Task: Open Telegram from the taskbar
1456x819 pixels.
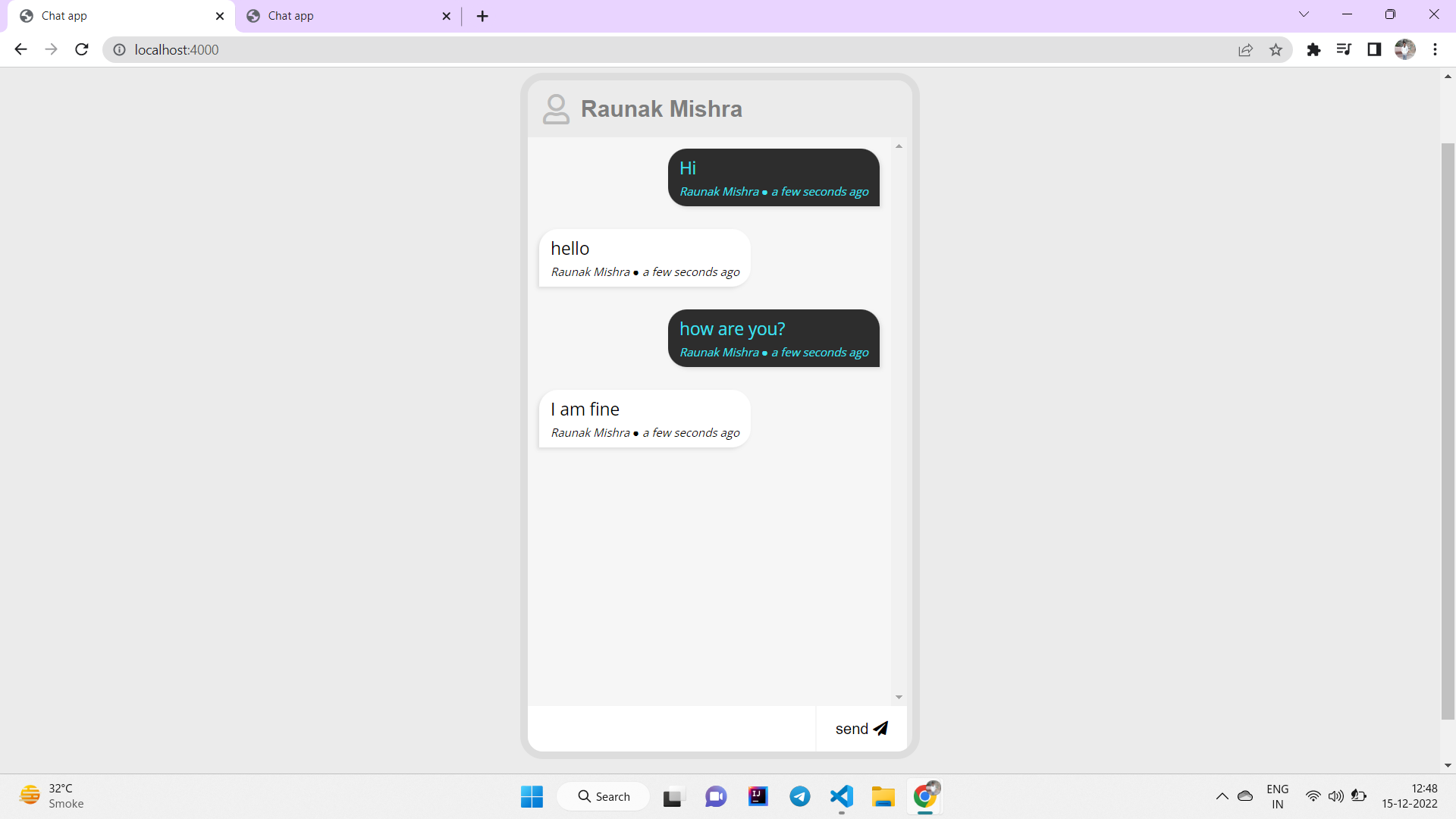Action: point(799,796)
